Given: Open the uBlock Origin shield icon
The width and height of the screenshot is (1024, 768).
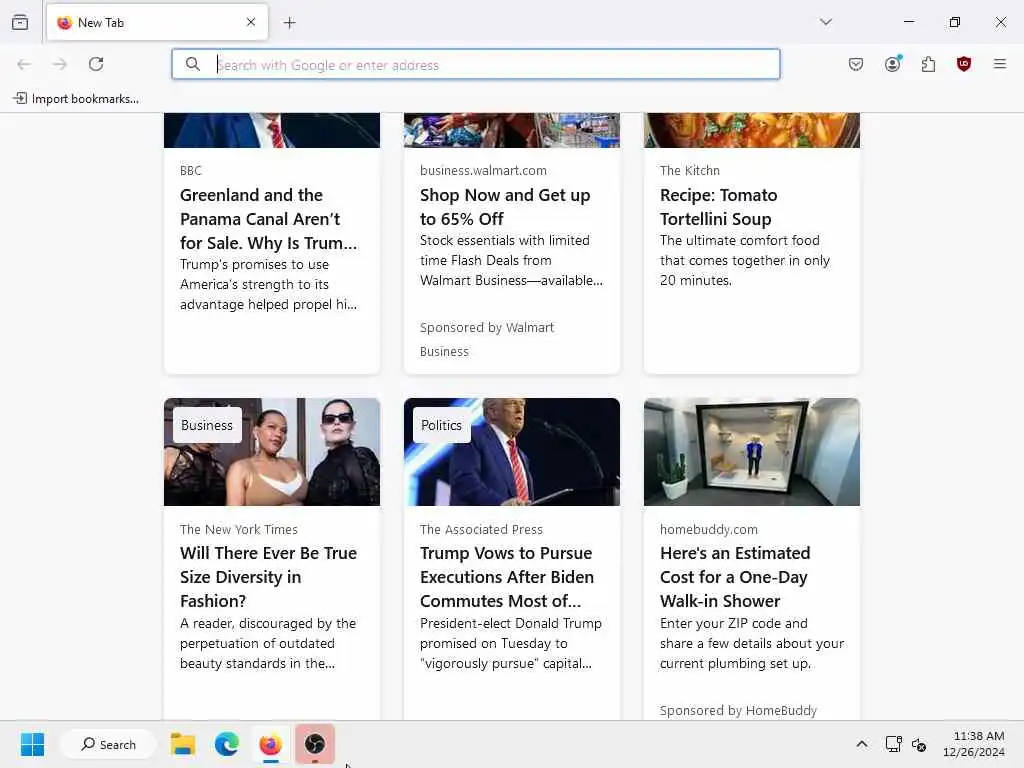Looking at the screenshot, I should point(964,64).
